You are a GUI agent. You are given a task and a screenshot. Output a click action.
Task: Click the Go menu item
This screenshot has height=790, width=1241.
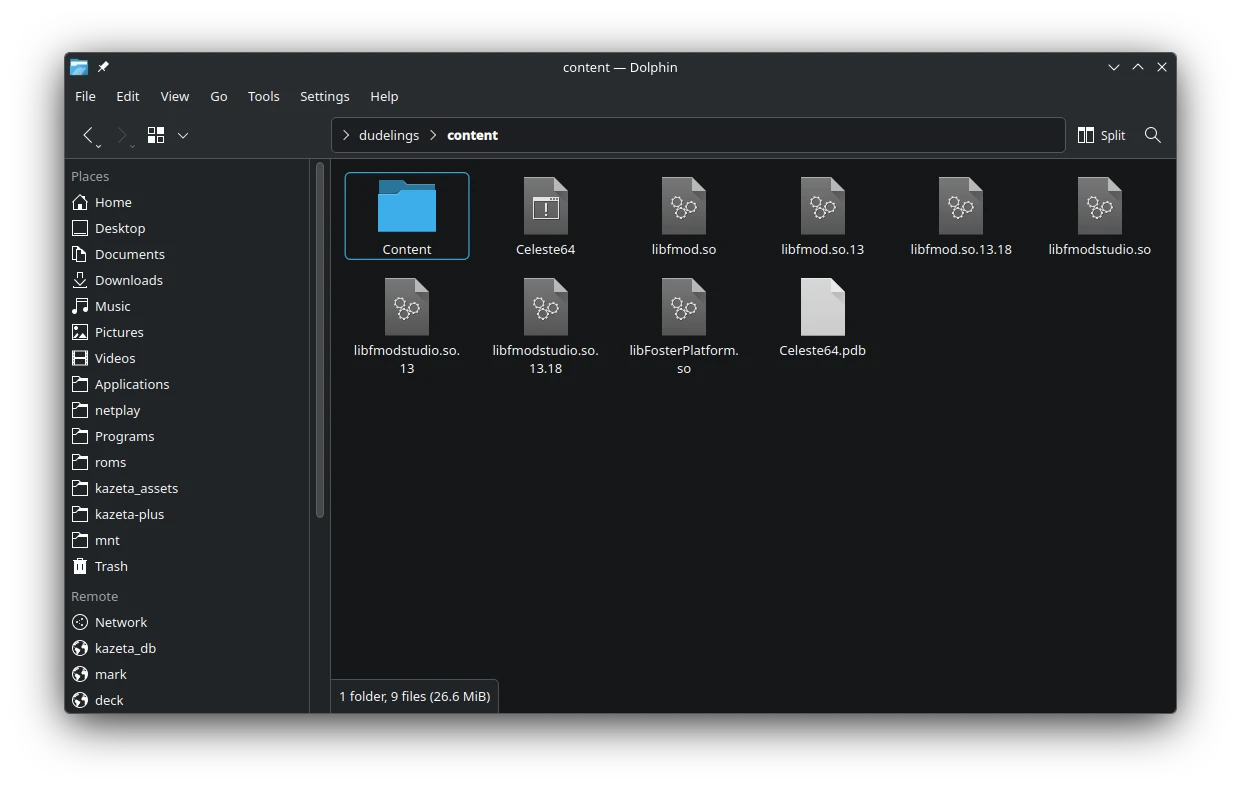tap(219, 96)
